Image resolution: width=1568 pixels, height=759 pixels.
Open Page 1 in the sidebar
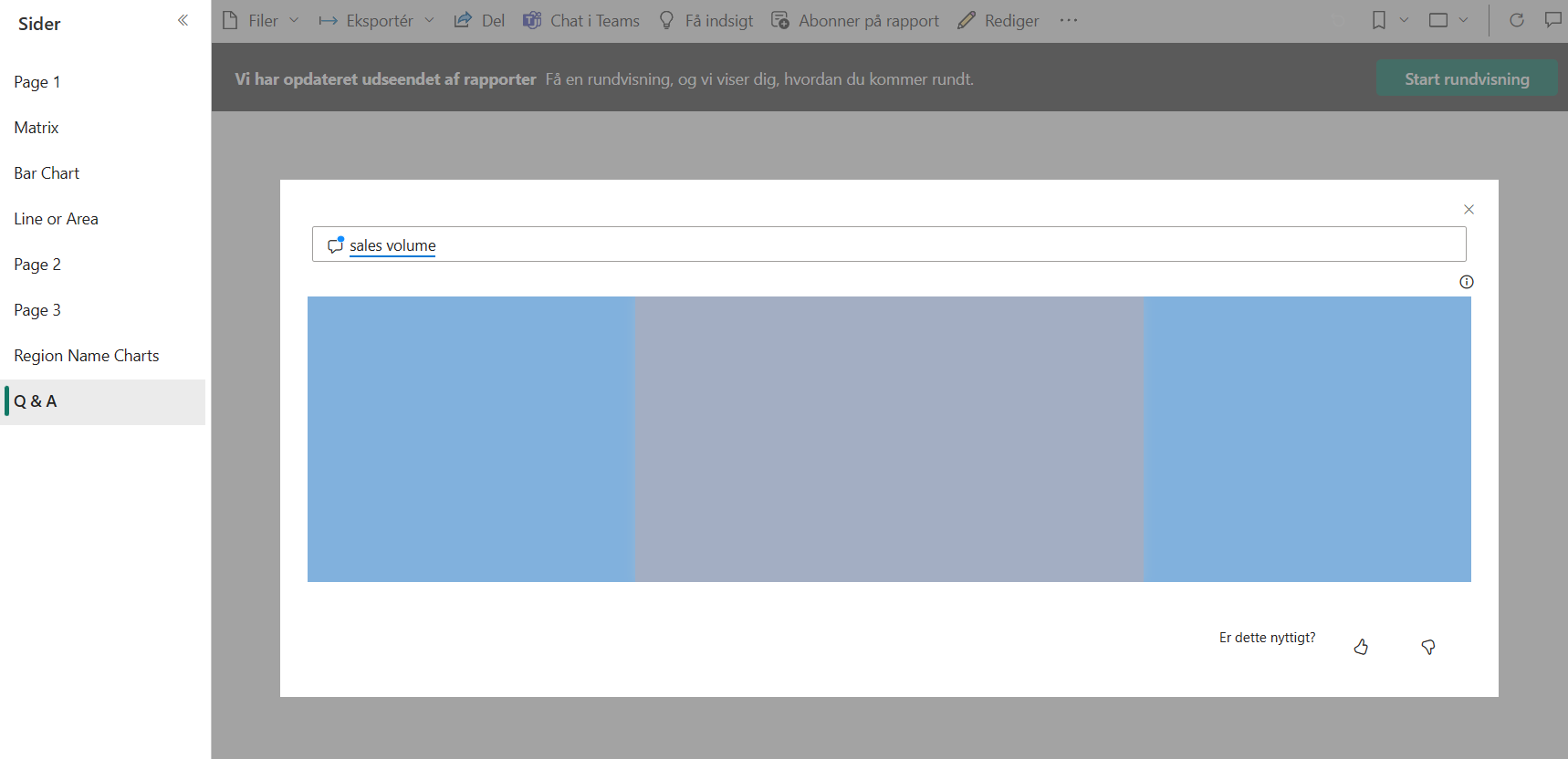tap(102, 82)
